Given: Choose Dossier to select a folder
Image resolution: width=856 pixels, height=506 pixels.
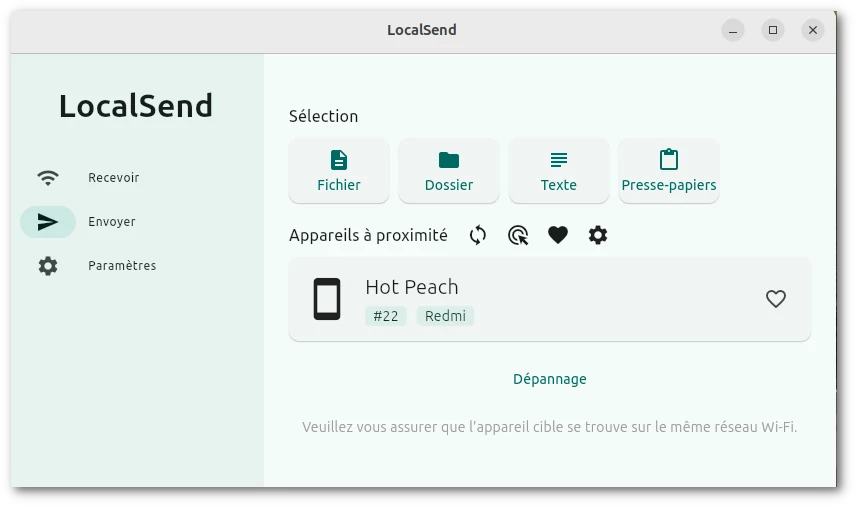Looking at the screenshot, I should (x=449, y=171).
